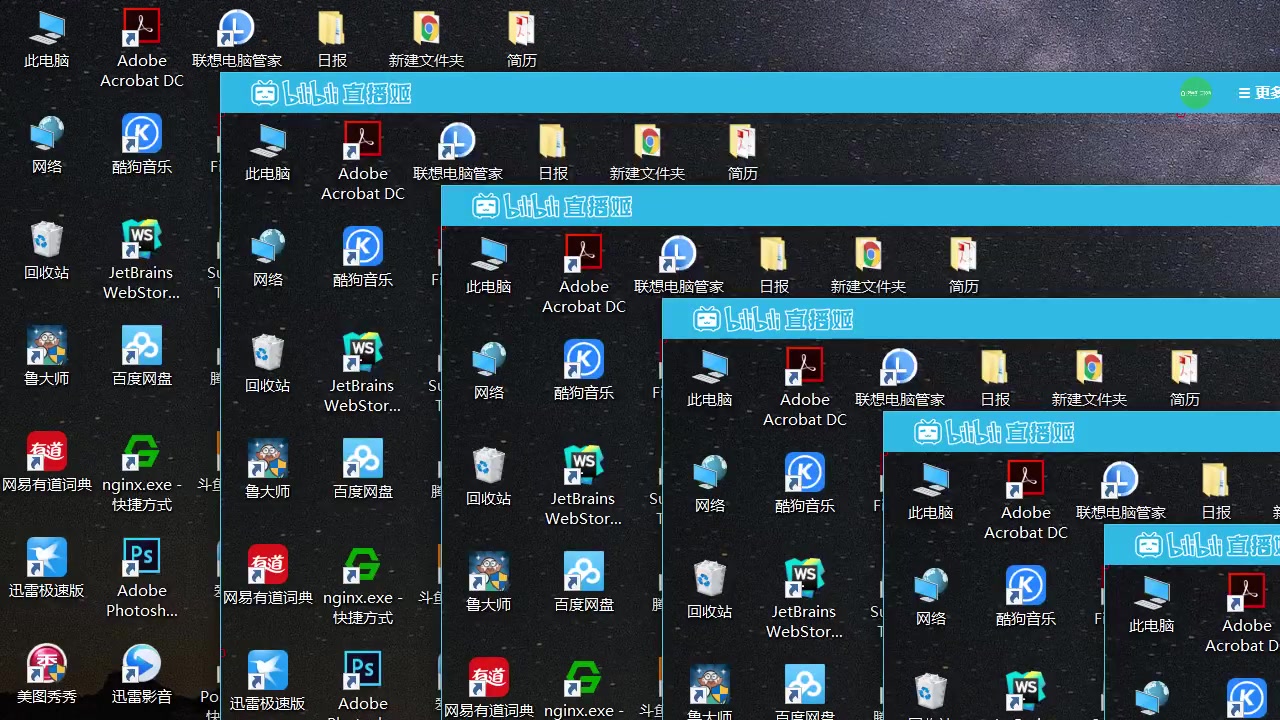Select 此电脑 inside the innermost, smallest stream frame
Image resolution: width=1280 pixels, height=720 pixels.
pos(1152,605)
